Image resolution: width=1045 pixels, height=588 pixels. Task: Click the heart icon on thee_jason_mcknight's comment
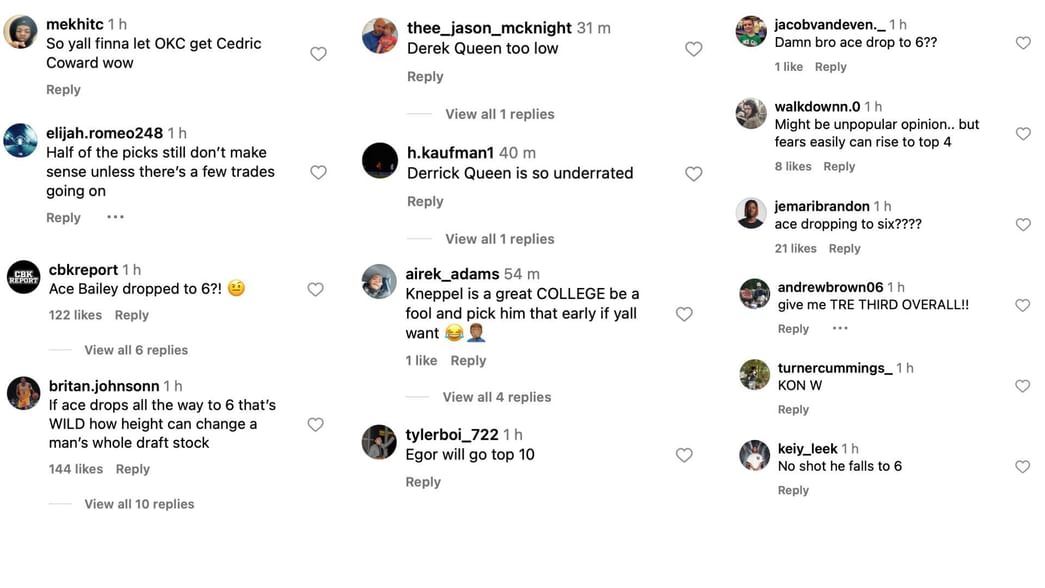[x=693, y=48]
